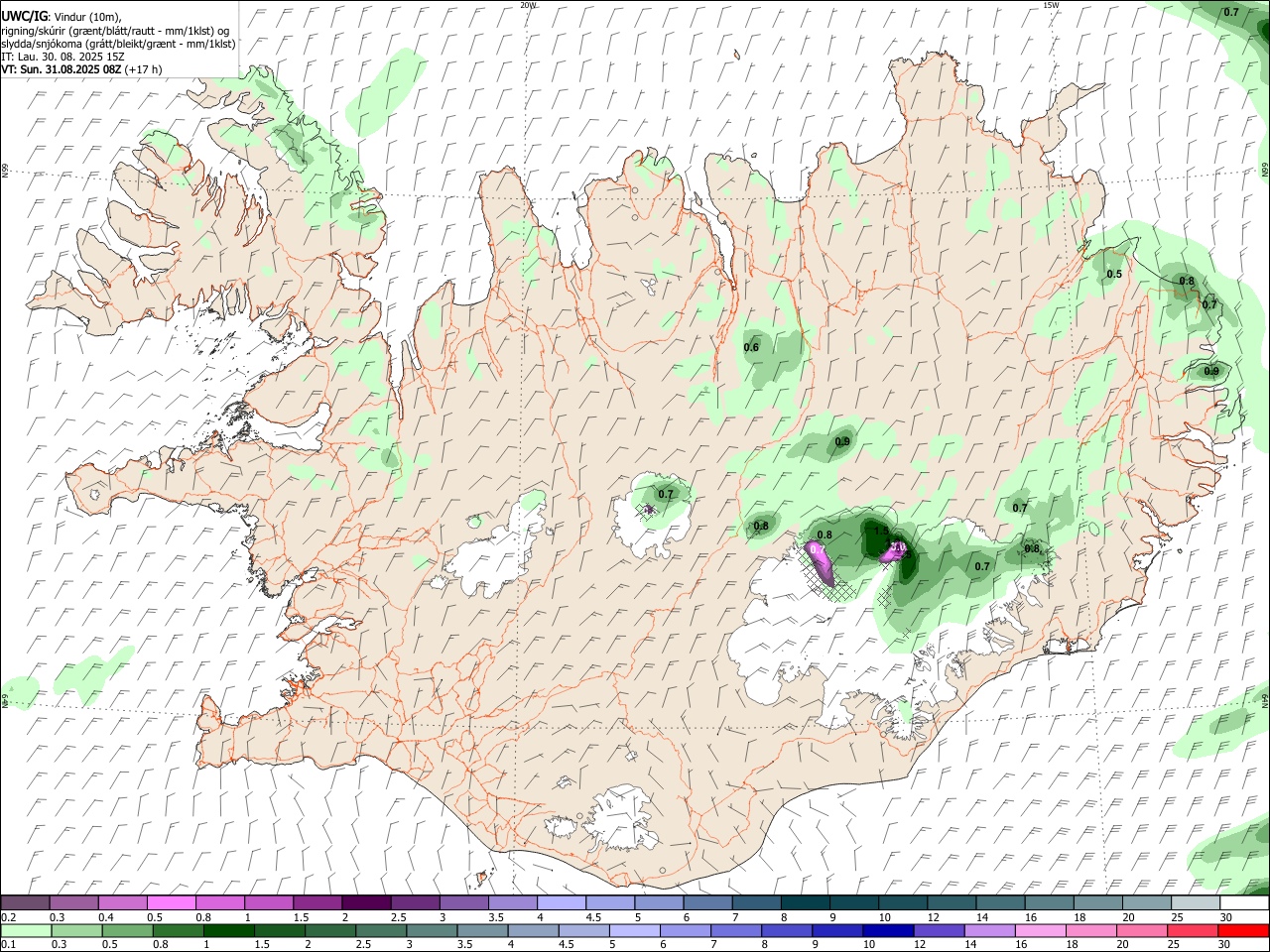Screen dimensions: 1270x952
Task: Select valid time 'VT: Sun. 31.08.2025 08Z'
Action: pyautogui.click(x=62, y=69)
